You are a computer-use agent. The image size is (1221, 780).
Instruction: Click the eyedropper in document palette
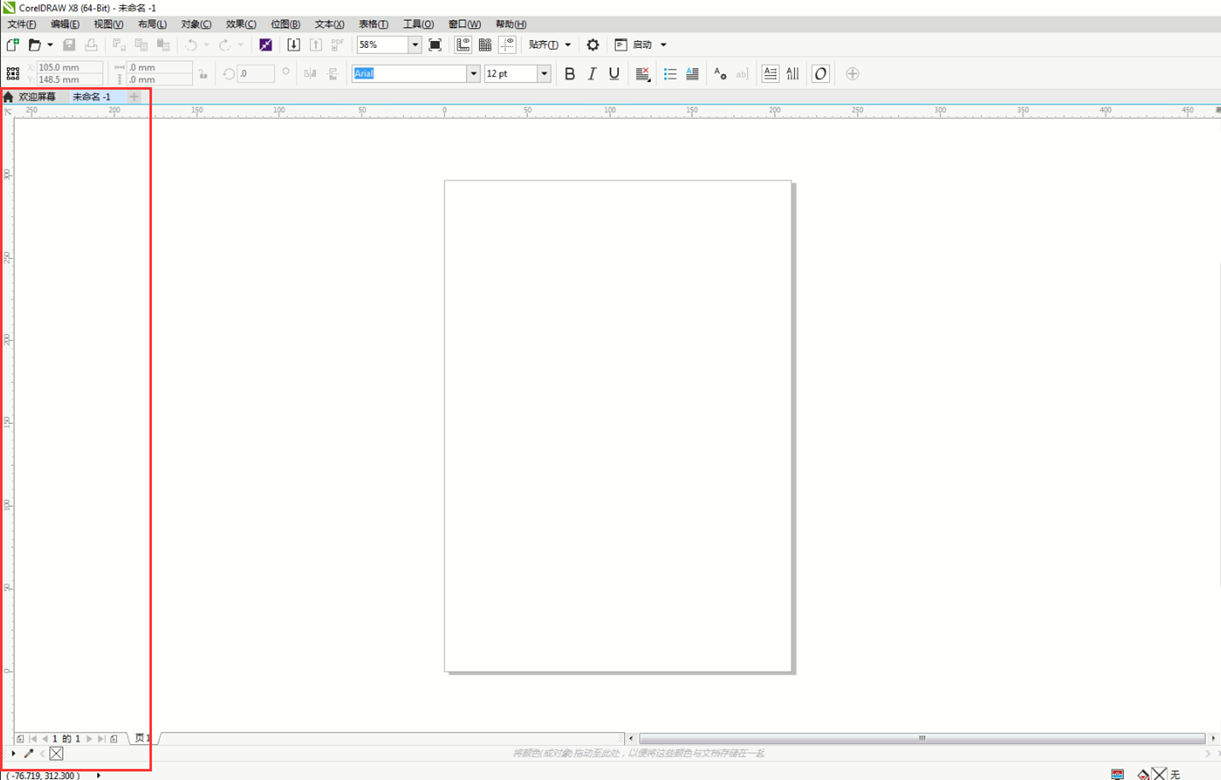29,754
